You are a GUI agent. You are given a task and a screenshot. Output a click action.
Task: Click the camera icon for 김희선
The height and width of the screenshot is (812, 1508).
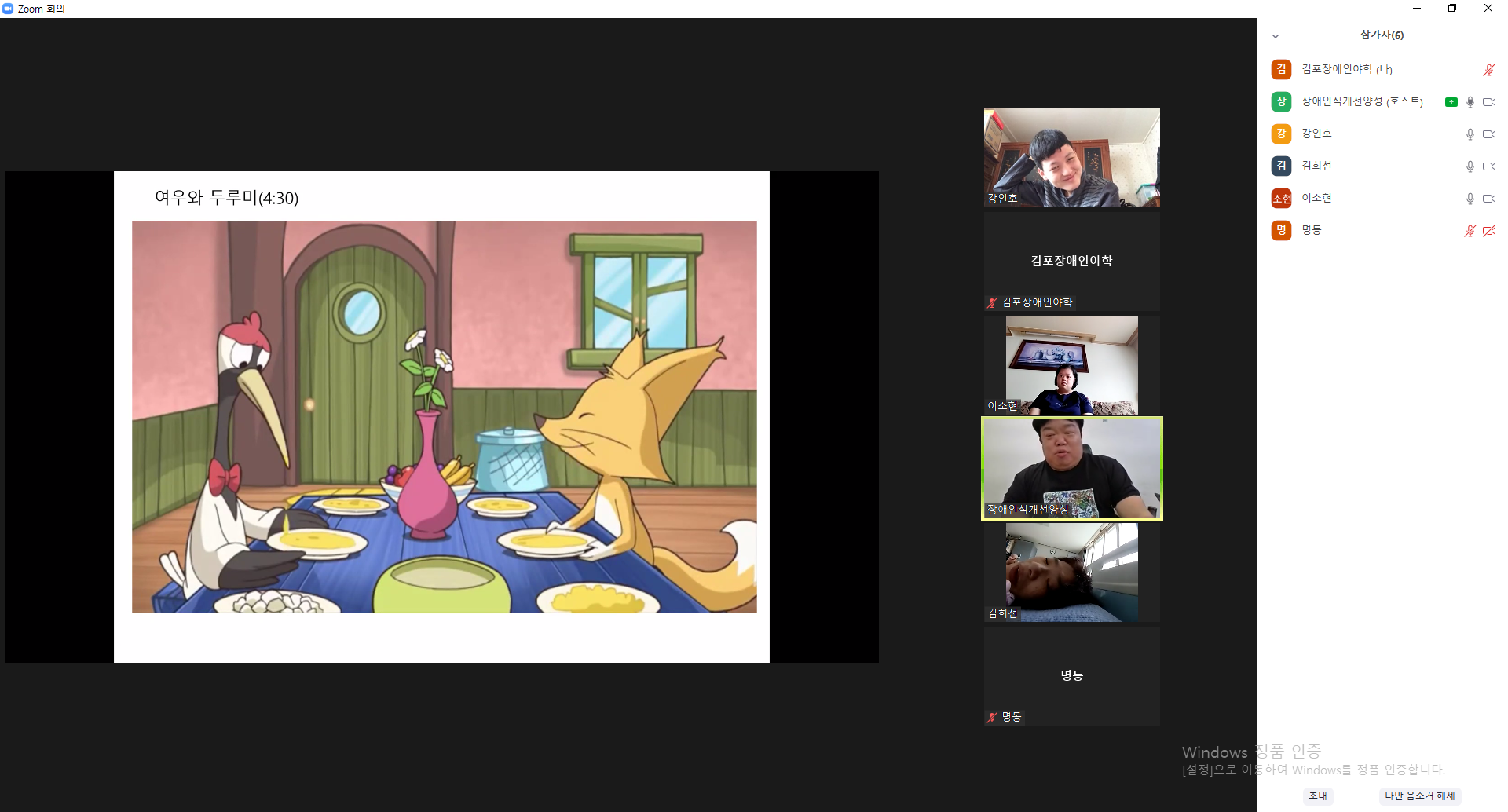pyautogui.click(x=1488, y=166)
